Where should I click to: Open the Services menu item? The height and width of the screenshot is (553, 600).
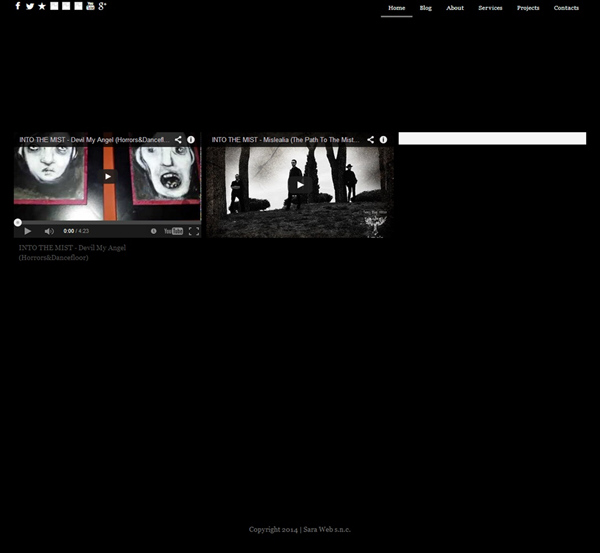point(490,8)
